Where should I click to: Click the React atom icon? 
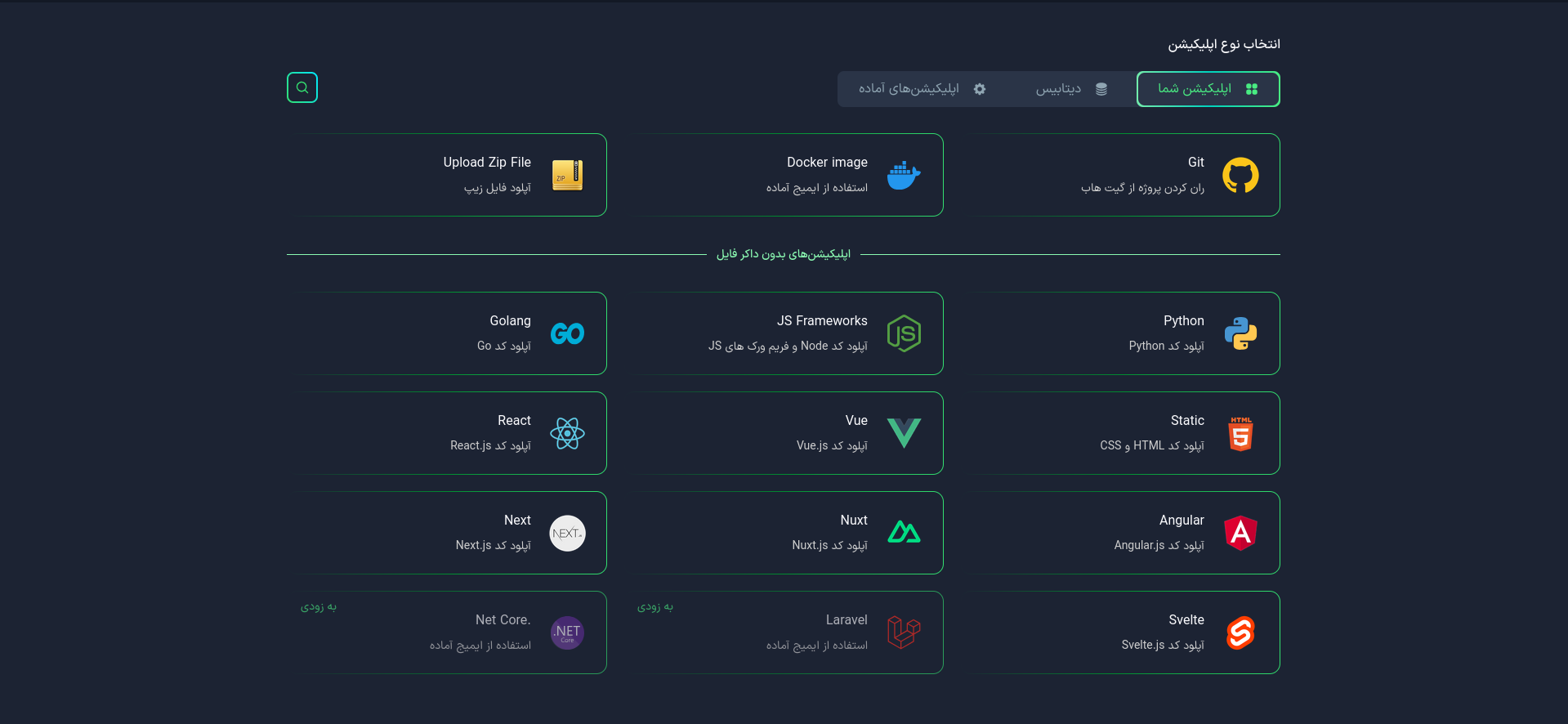pos(567,433)
